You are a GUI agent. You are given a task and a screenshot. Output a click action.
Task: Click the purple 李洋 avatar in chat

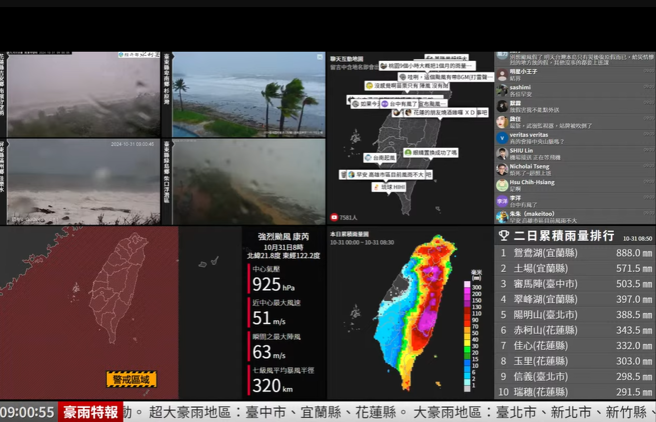point(502,201)
